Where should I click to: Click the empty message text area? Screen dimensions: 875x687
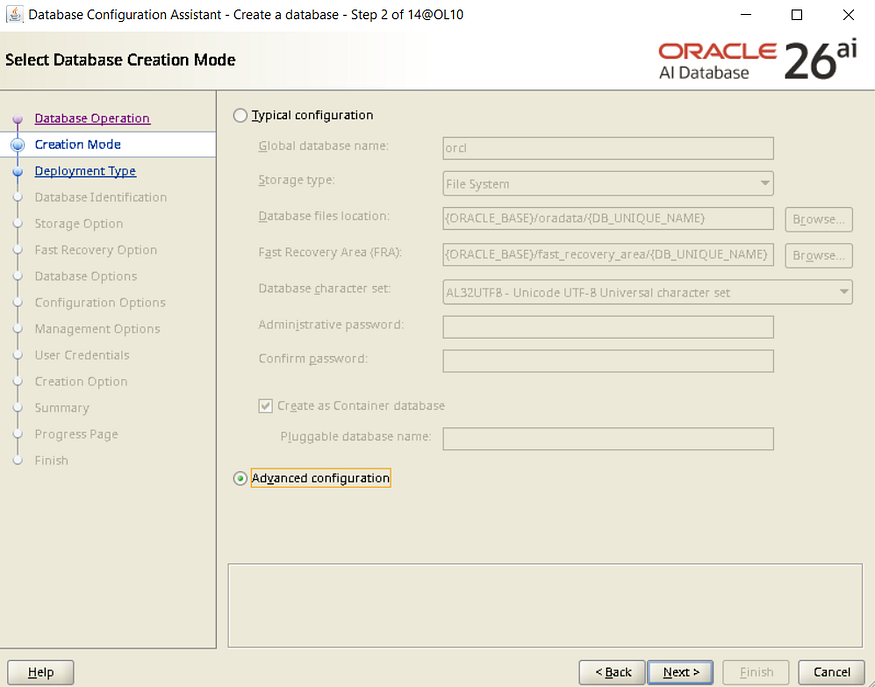[x=545, y=606]
